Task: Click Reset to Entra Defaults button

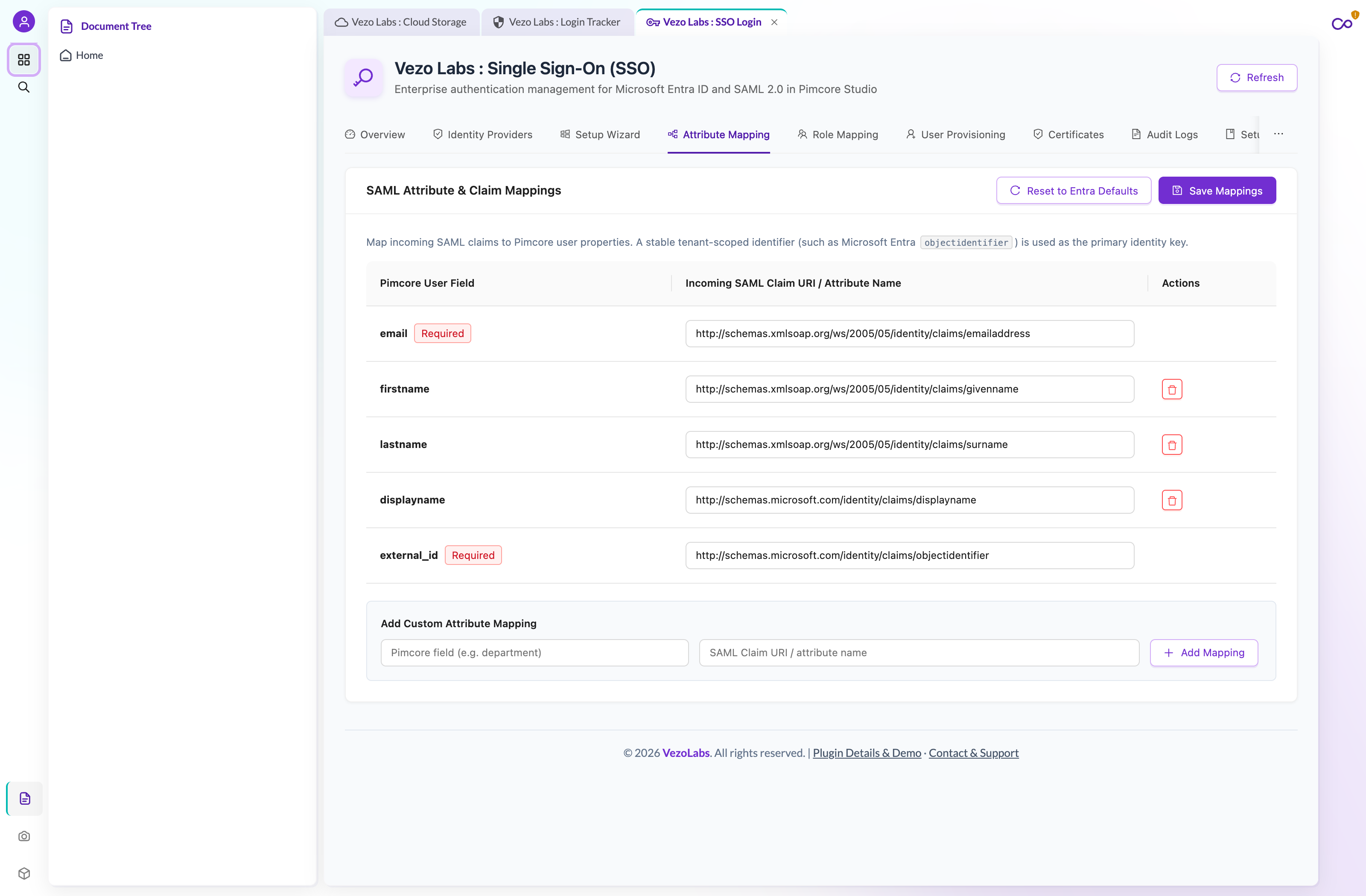Action: click(x=1073, y=190)
